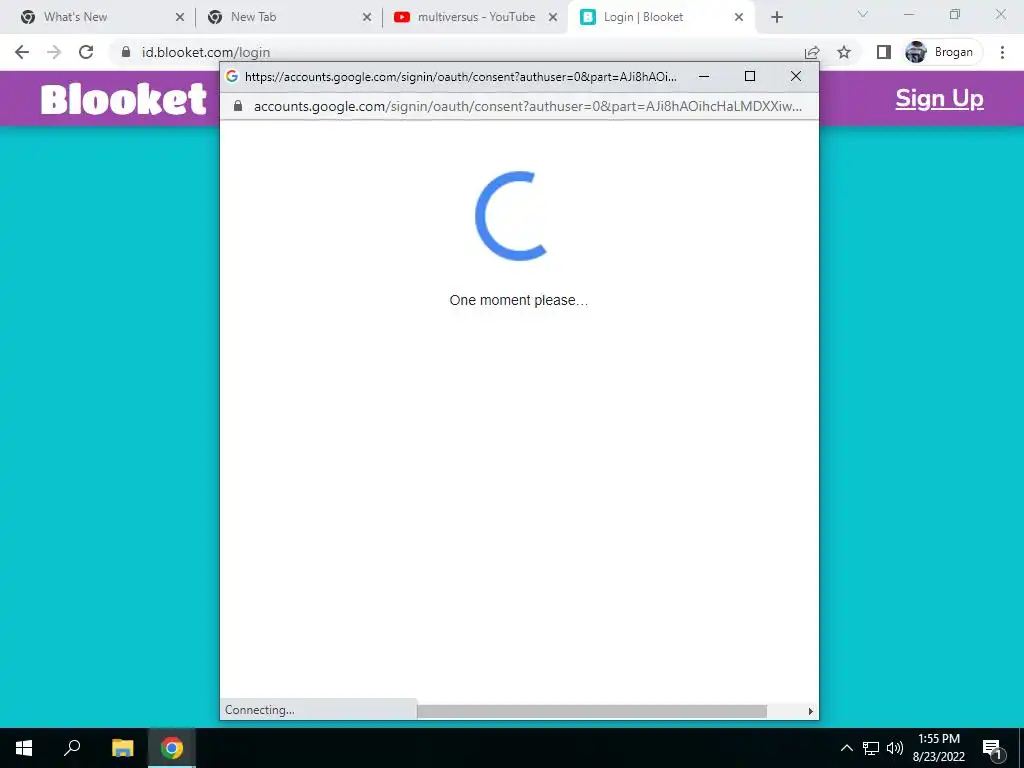The image size is (1024, 768).
Task: Click the popup horizontal scrollbar thumb
Action: pyautogui.click(x=592, y=711)
